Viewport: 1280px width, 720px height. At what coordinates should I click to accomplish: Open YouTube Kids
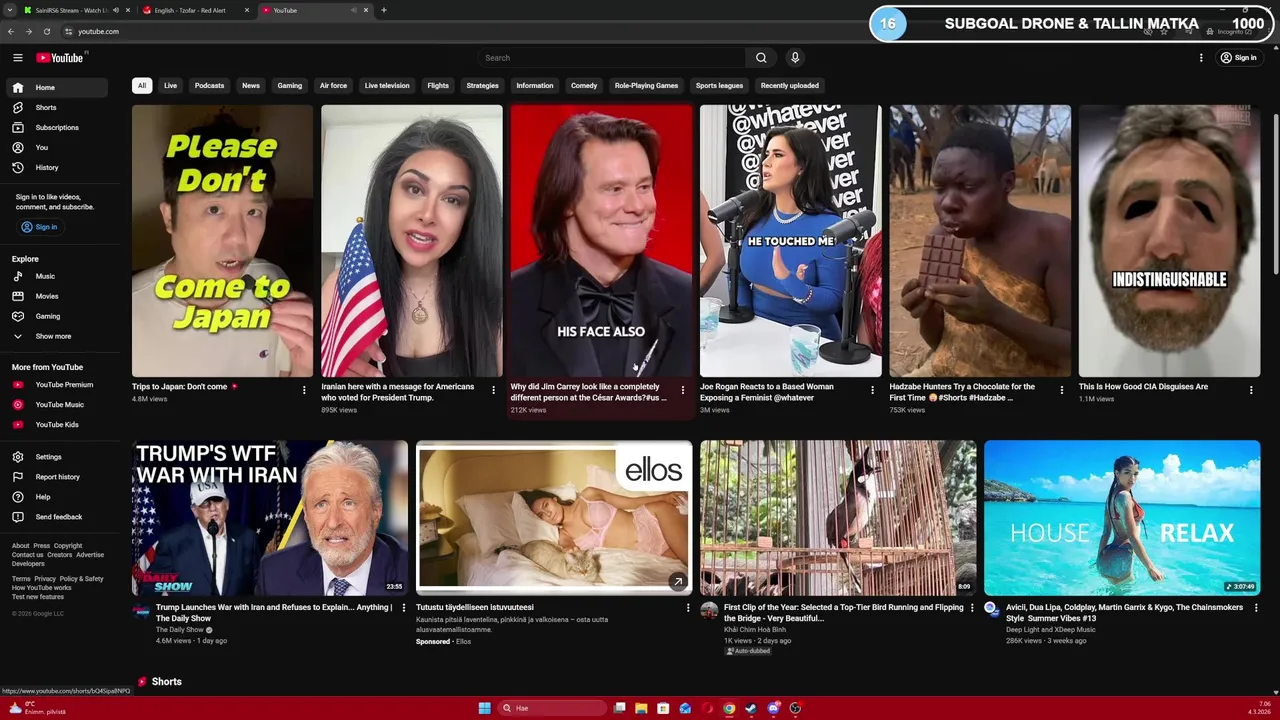(x=56, y=424)
